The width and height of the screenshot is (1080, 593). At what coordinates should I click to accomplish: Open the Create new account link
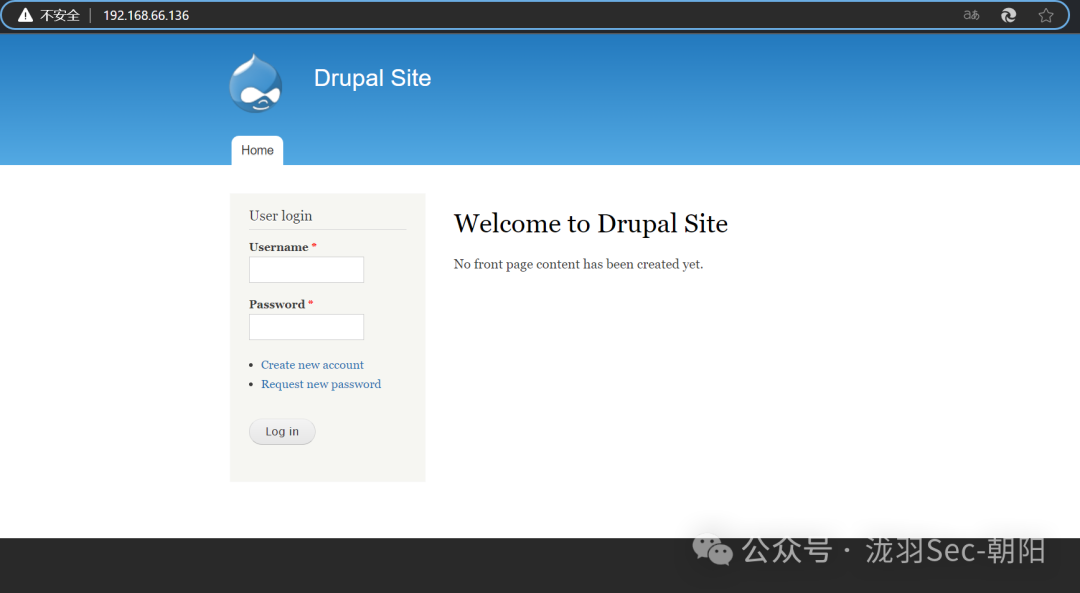point(312,365)
